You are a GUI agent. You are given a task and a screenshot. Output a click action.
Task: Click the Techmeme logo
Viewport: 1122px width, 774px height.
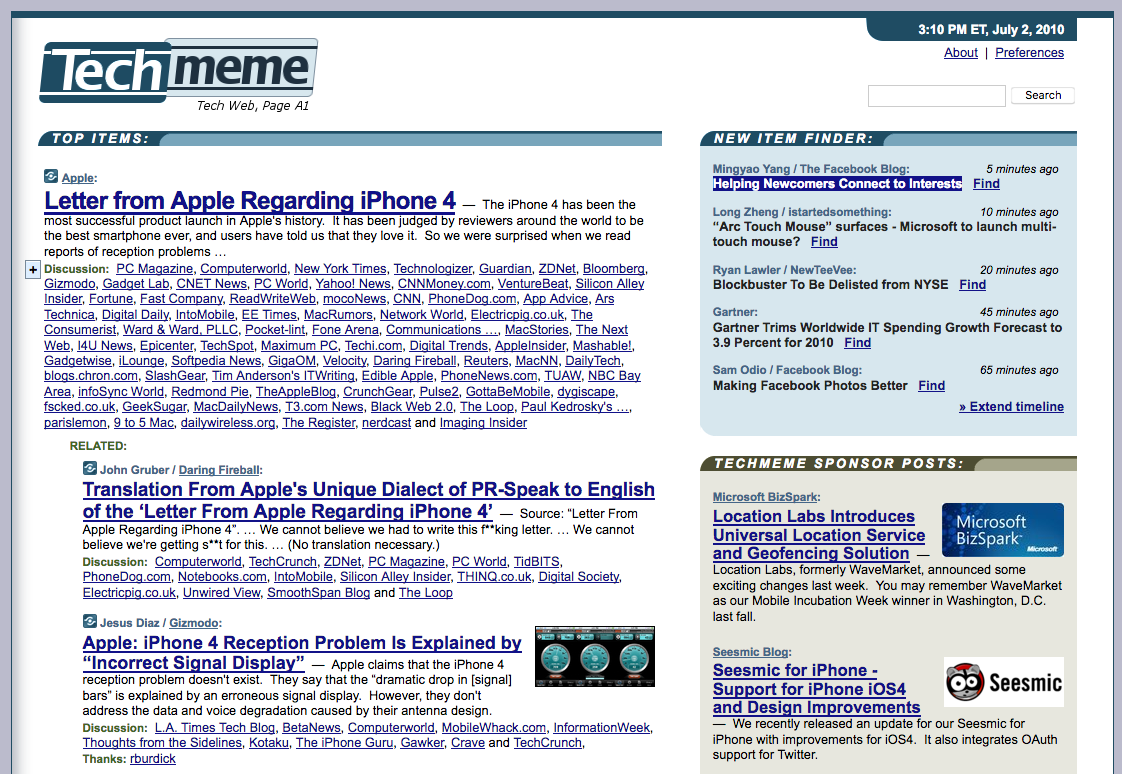pyautogui.click(x=178, y=70)
